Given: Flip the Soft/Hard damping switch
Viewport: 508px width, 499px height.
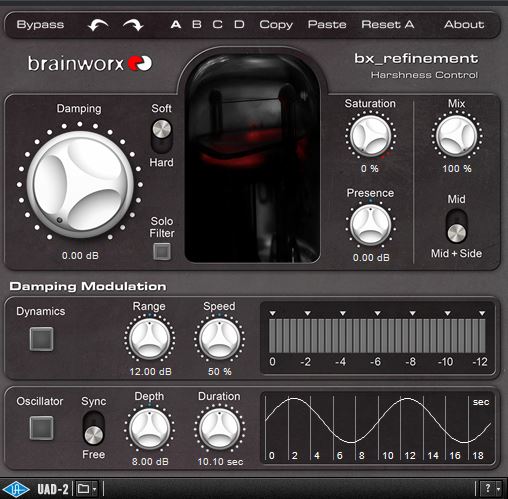Looking at the screenshot, I should (162, 136).
